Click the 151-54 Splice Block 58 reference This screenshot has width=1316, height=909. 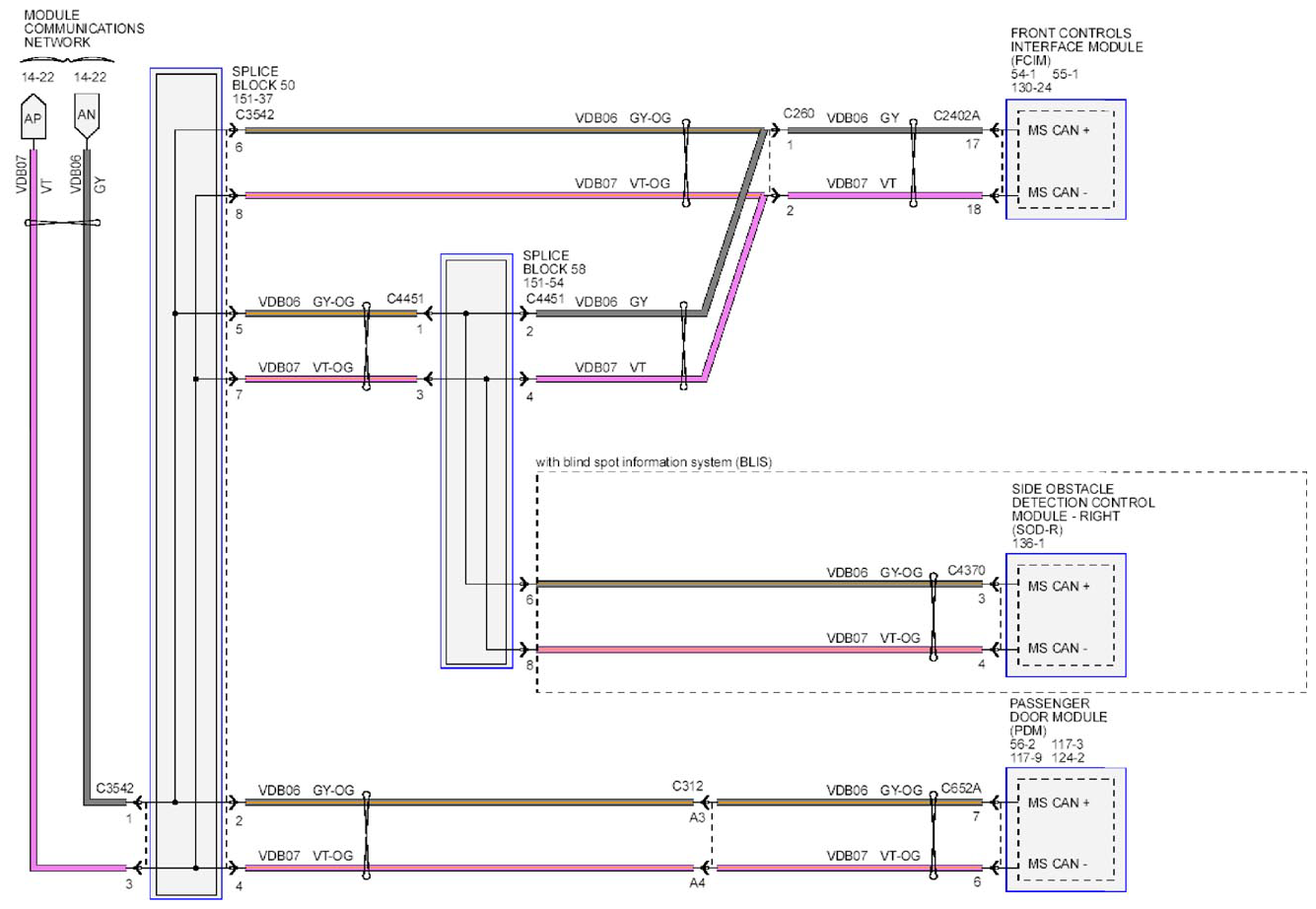click(543, 283)
